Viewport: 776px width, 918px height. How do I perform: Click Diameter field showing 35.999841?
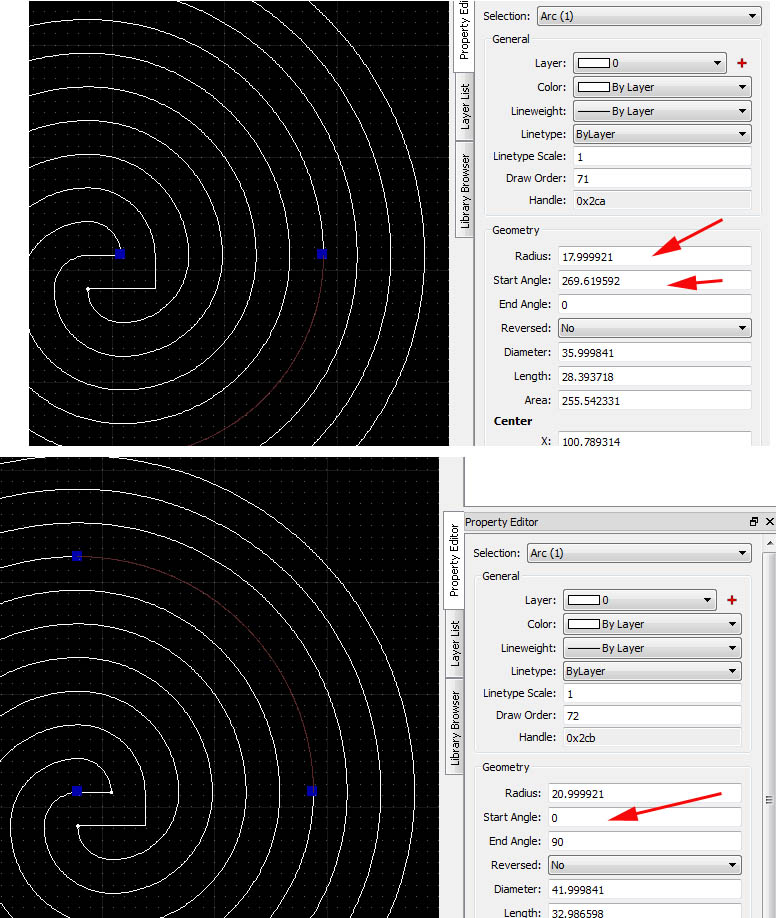coord(654,352)
